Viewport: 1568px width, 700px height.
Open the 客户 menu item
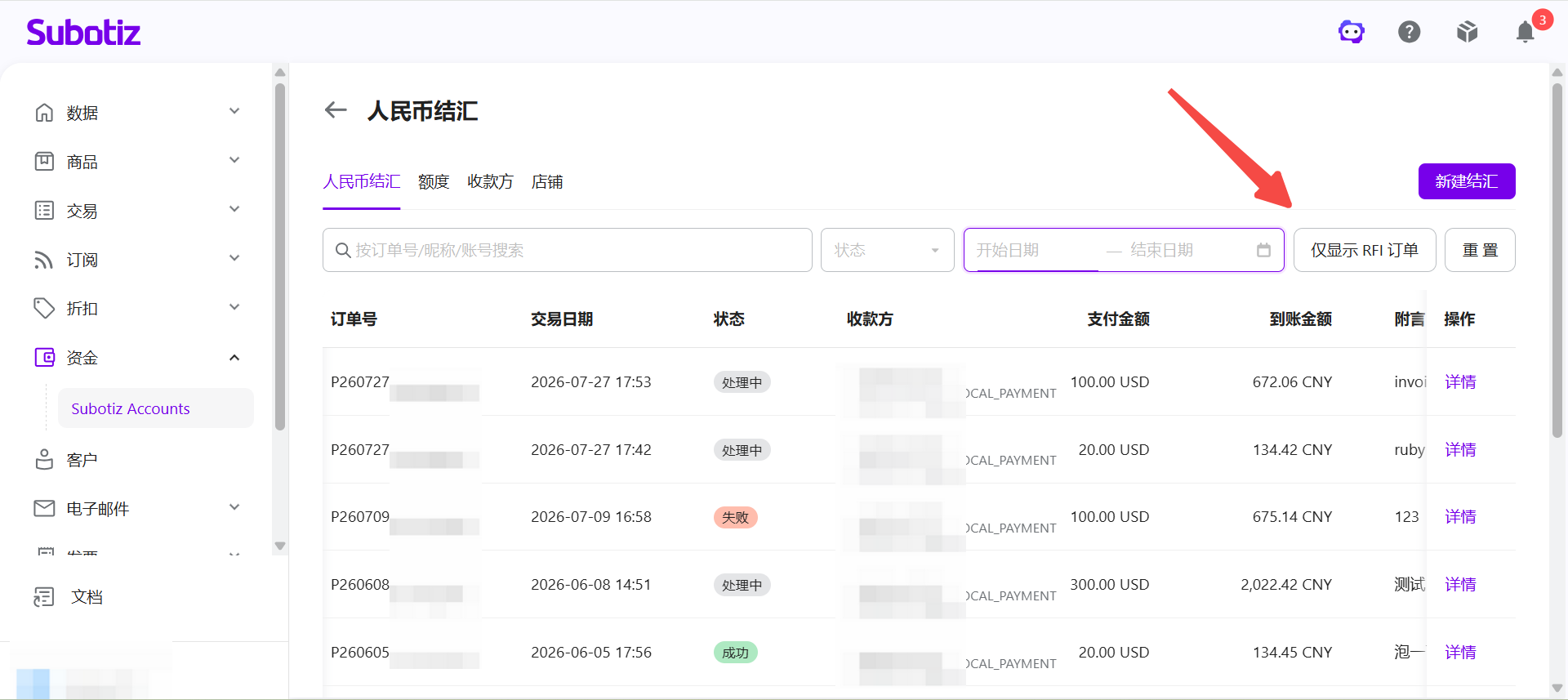click(x=82, y=460)
